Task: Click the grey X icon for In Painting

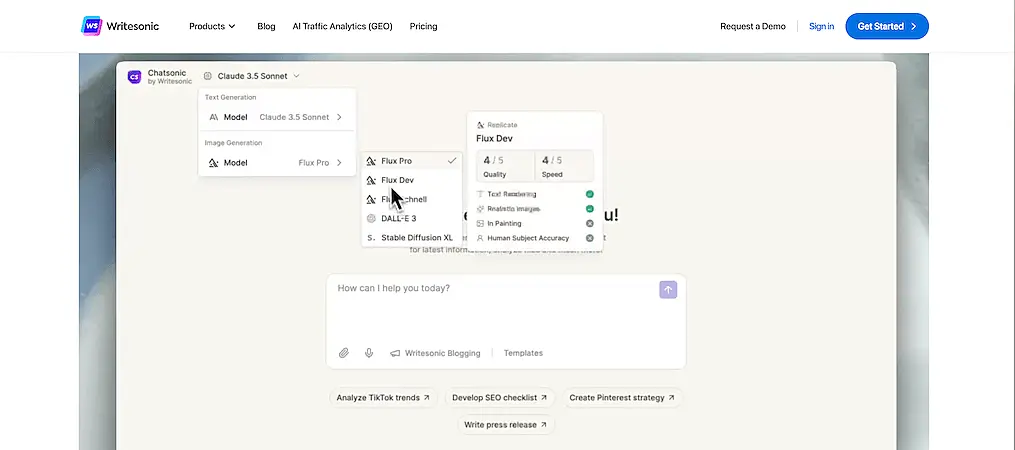Action: pyautogui.click(x=590, y=223)
